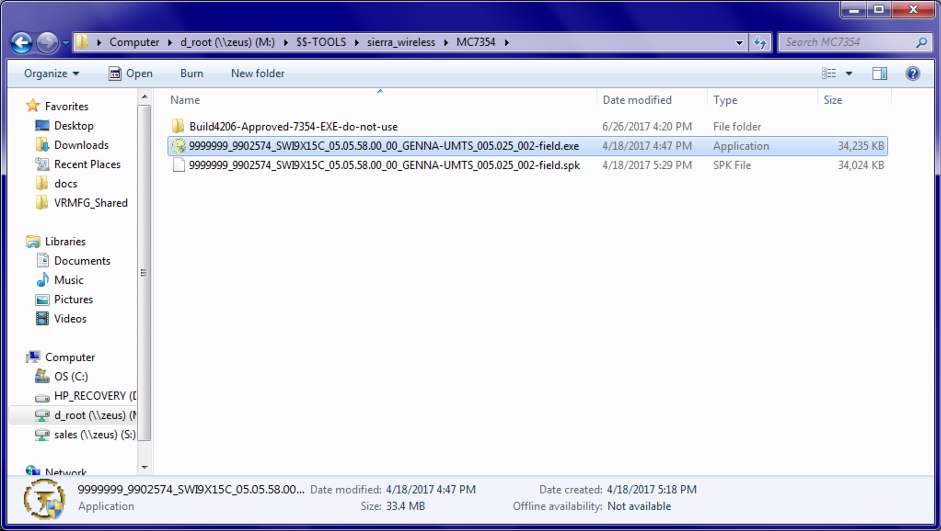
Task: Click the refresh icon beside address bar
Action: (x=761, y=43)
